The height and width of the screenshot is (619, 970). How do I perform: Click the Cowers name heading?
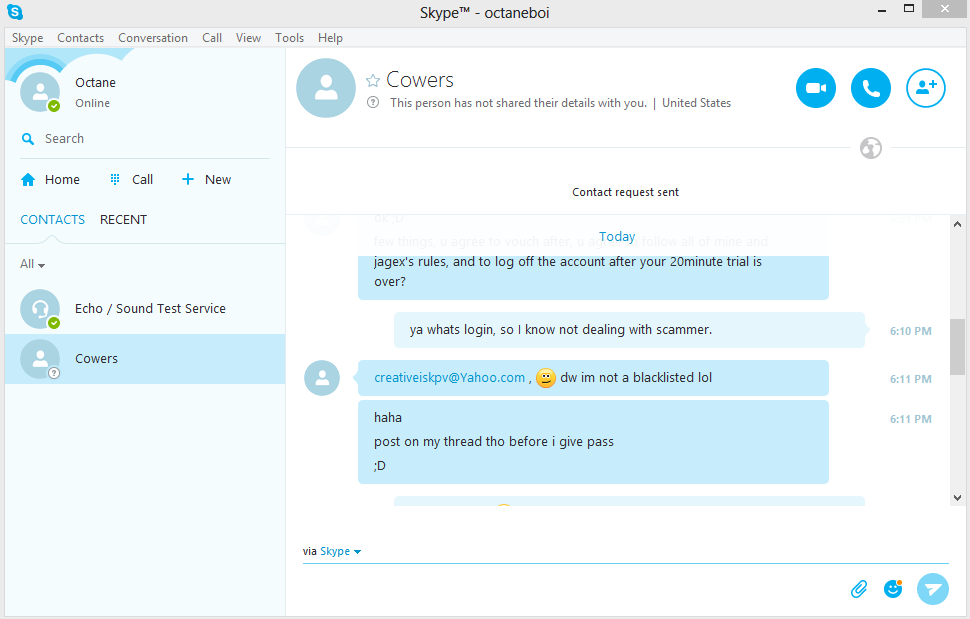click(x=419, y=80)
